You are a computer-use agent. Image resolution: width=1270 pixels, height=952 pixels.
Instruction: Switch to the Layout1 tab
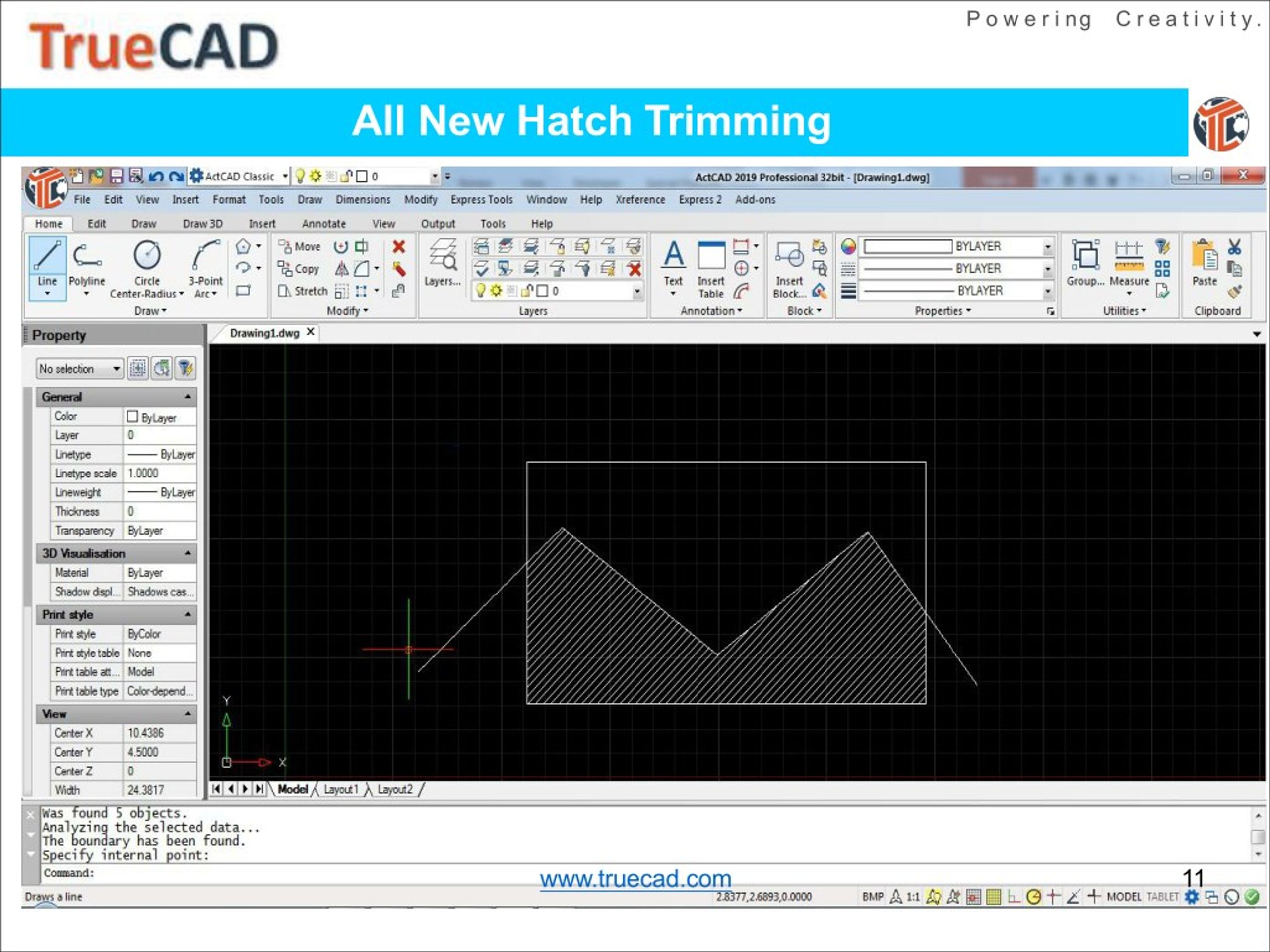341,789
